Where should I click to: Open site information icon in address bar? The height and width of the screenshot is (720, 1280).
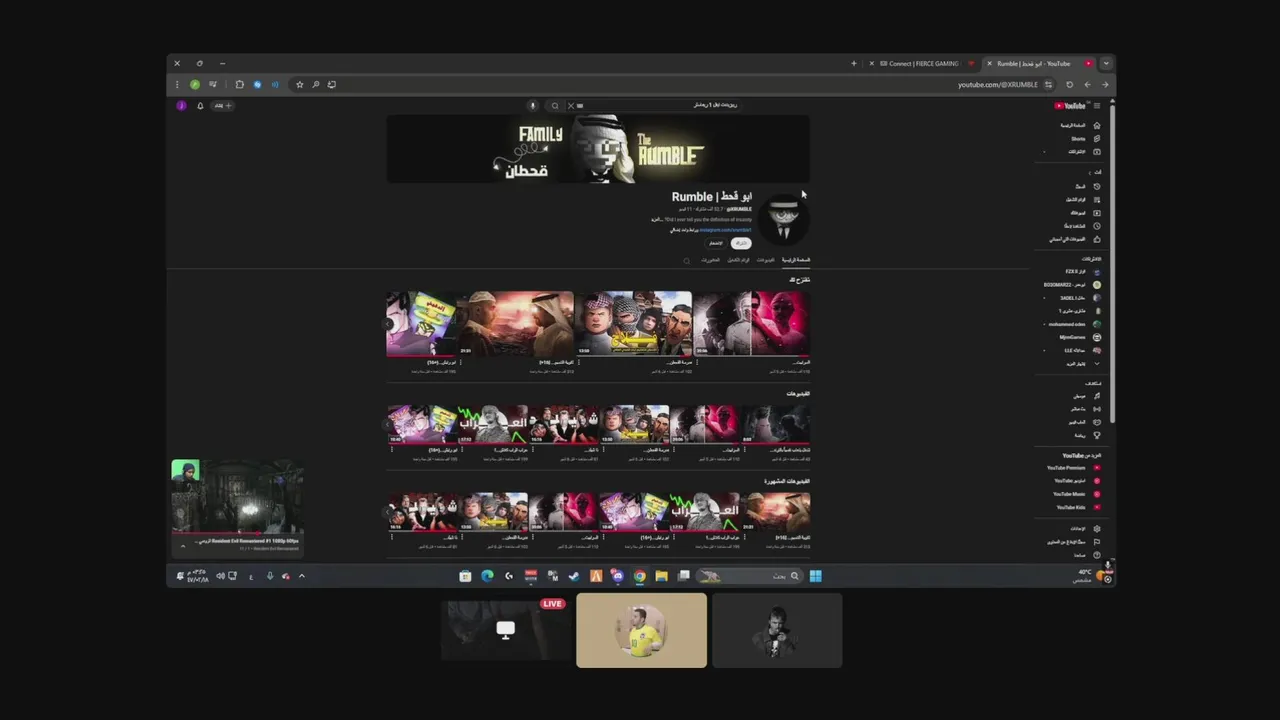pos(1048,84)
